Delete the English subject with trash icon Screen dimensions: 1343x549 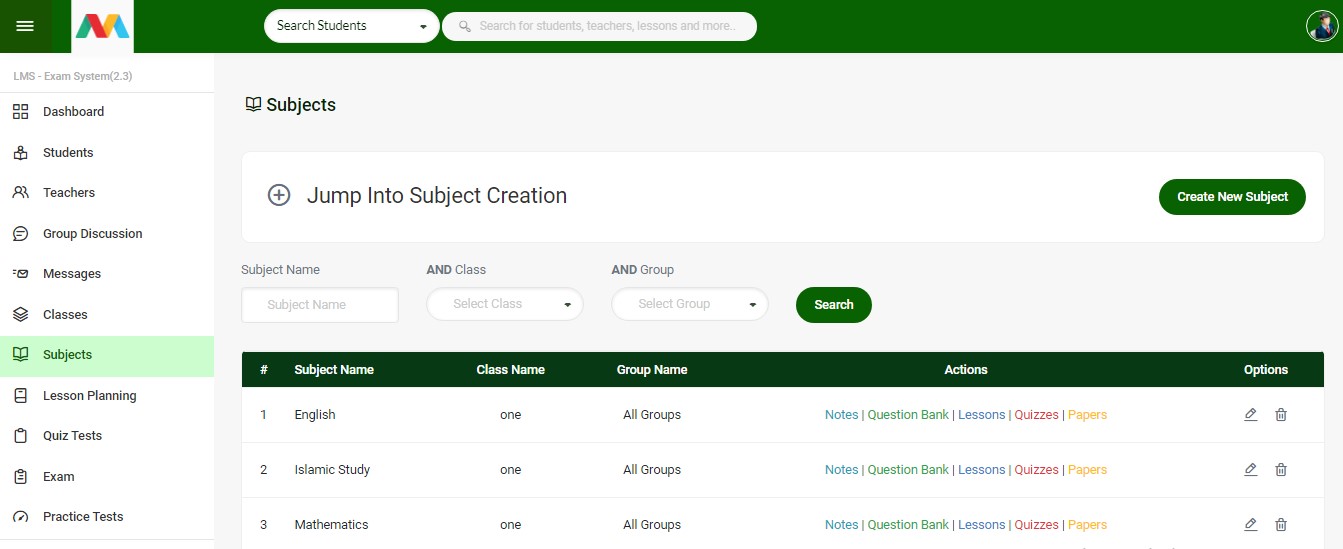1281,415
